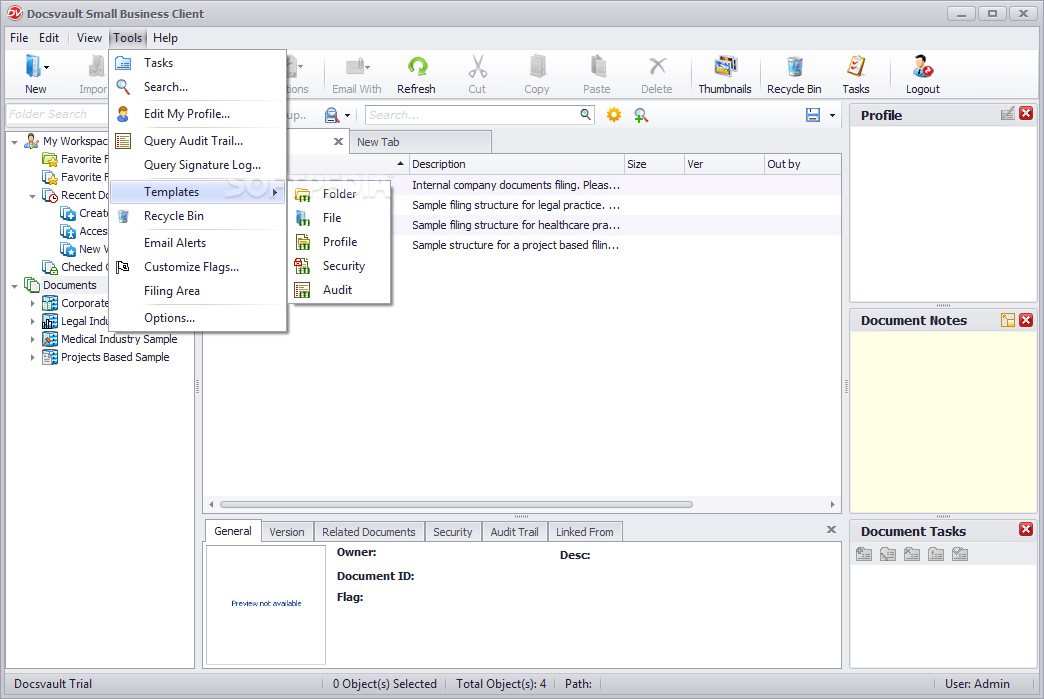This screenshot has height=699, width=1044.
Task: Collapse the Documents tree node
Action: [x=14, y=286]
